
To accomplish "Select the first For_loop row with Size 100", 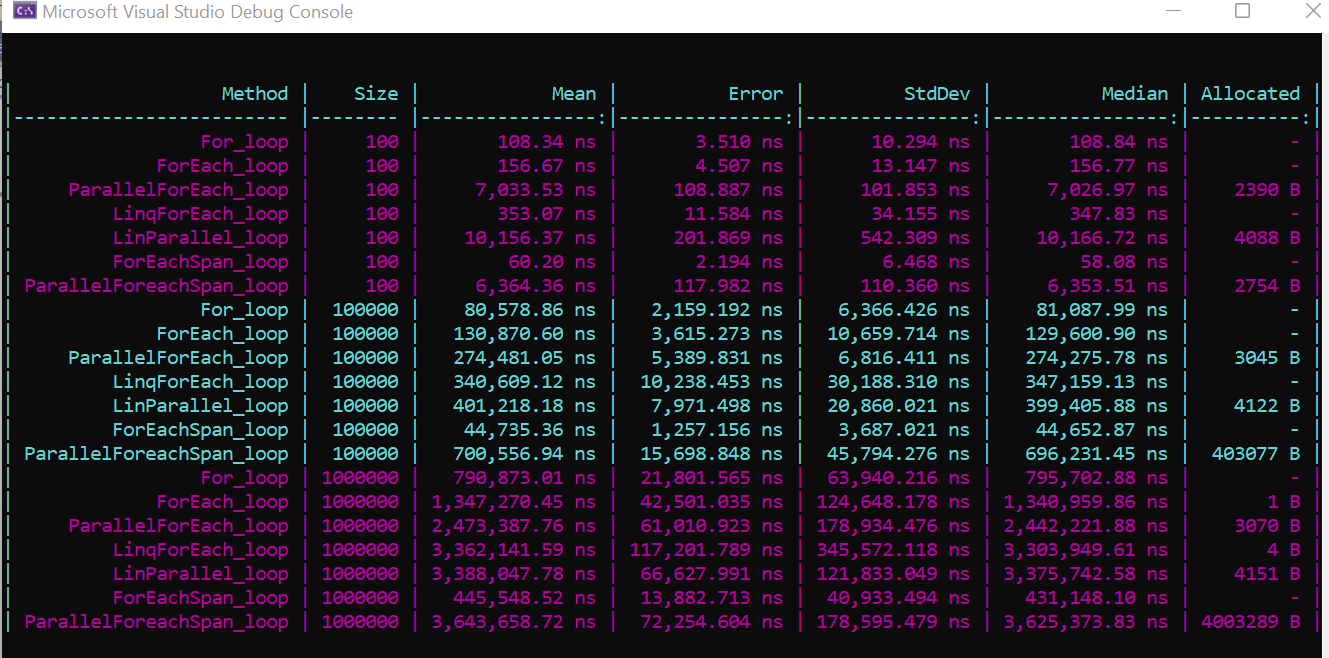I will pos(245,141).
